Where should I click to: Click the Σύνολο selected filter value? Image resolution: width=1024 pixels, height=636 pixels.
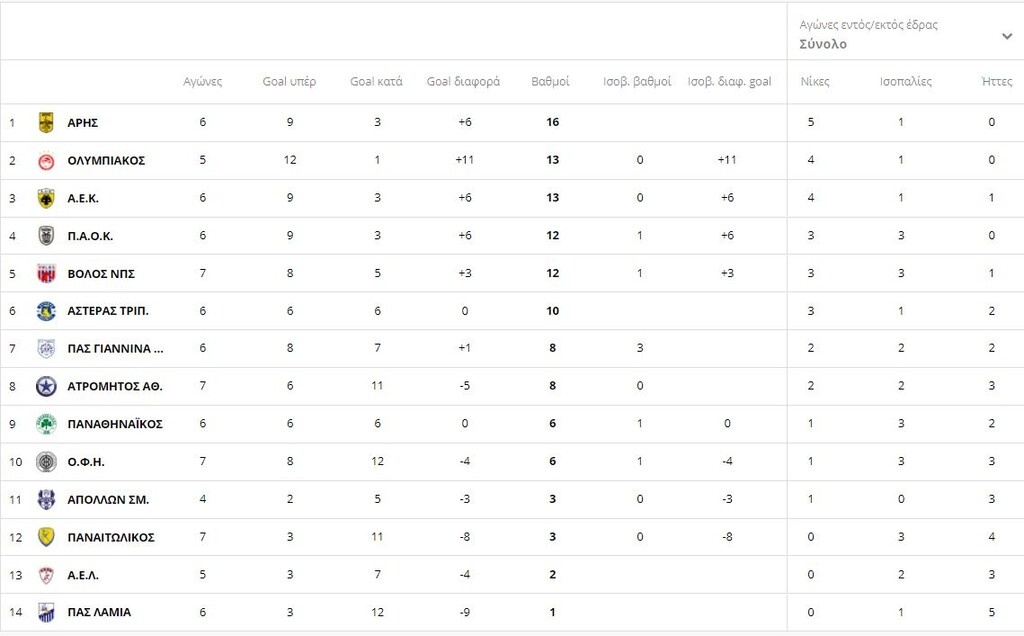point(823,44)
